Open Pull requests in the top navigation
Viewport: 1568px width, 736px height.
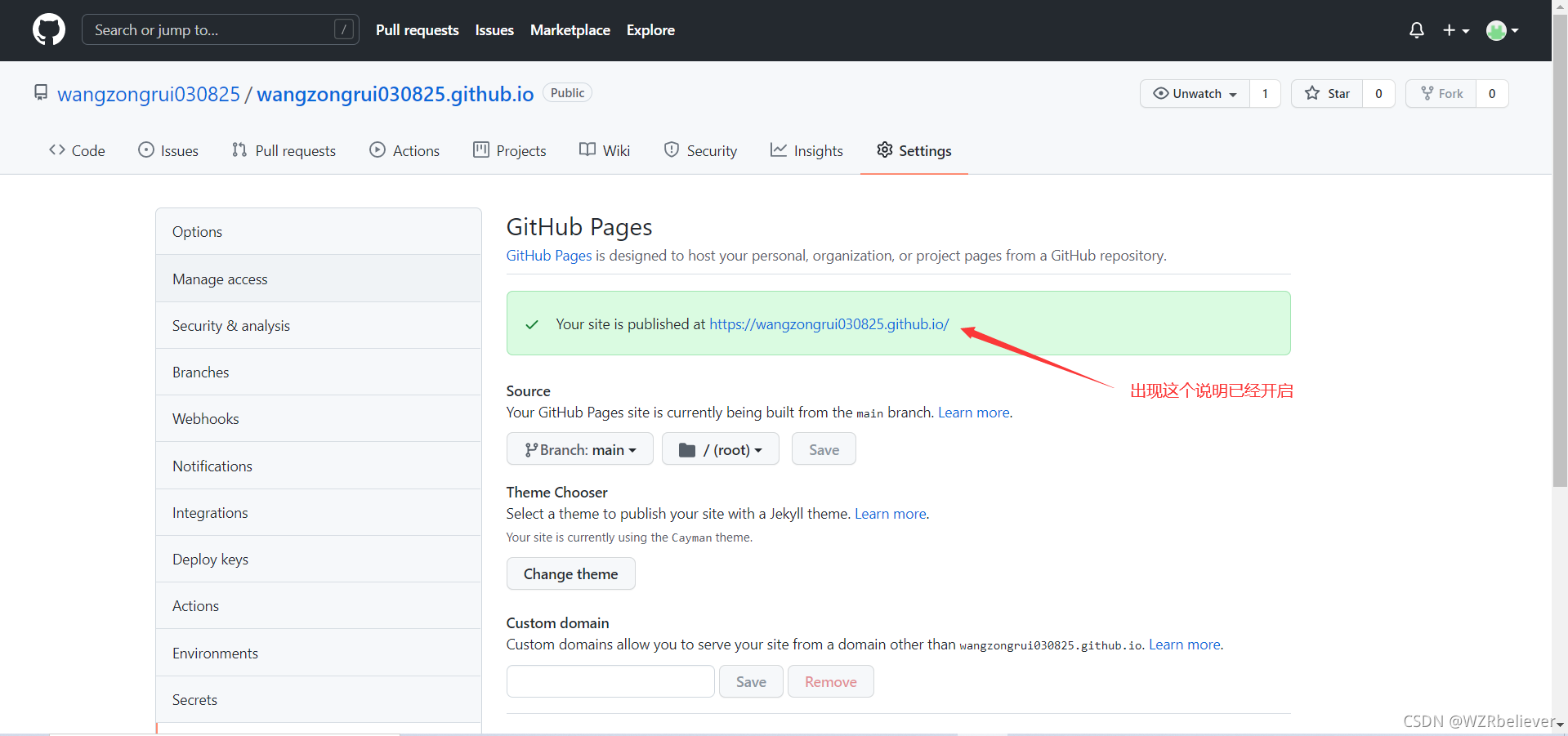(417, 30)
